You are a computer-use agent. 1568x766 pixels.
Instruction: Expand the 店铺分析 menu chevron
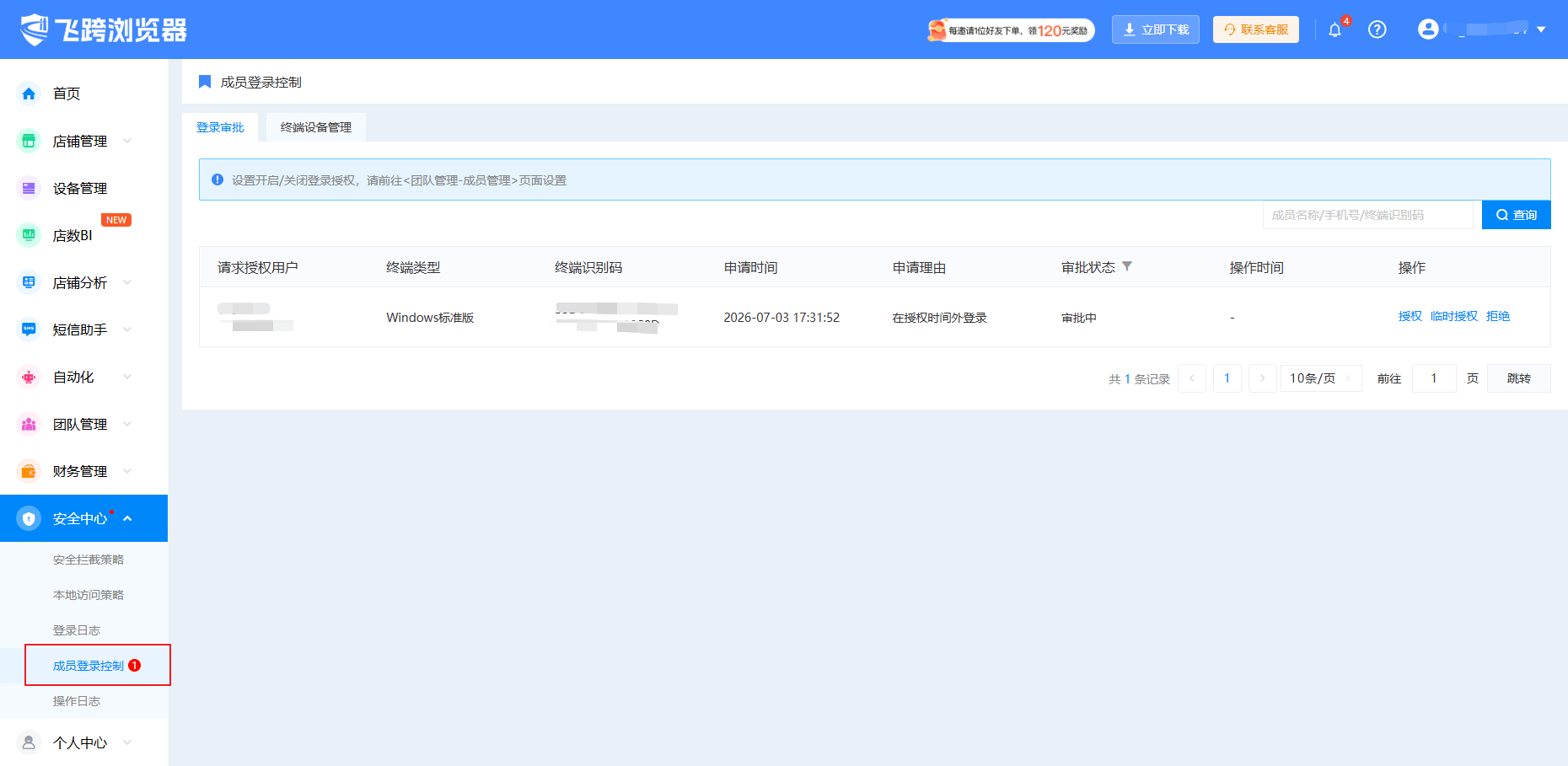127,282
